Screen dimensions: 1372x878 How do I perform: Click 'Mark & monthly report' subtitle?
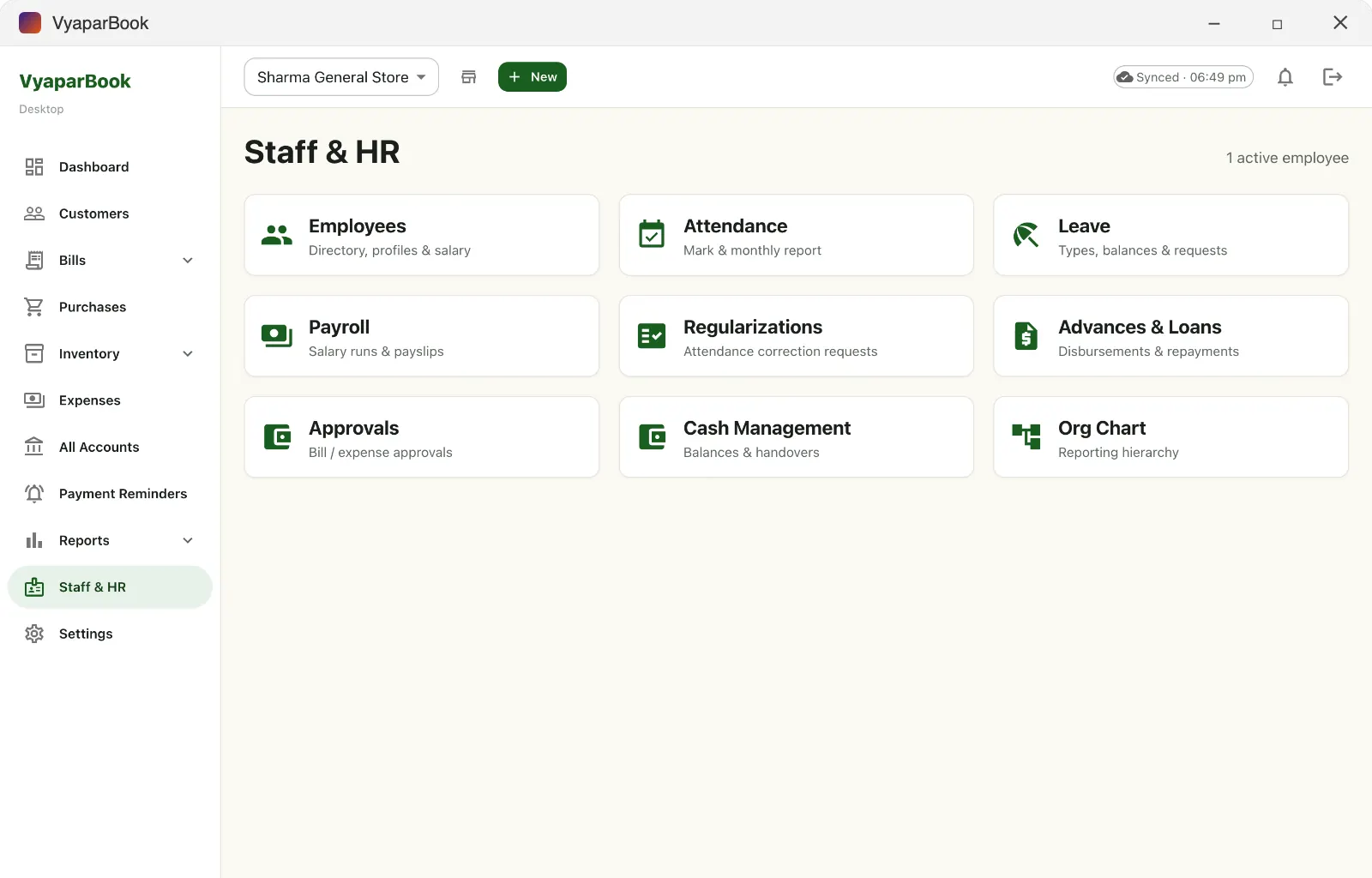pyautogui.click(x=752, y=250)
